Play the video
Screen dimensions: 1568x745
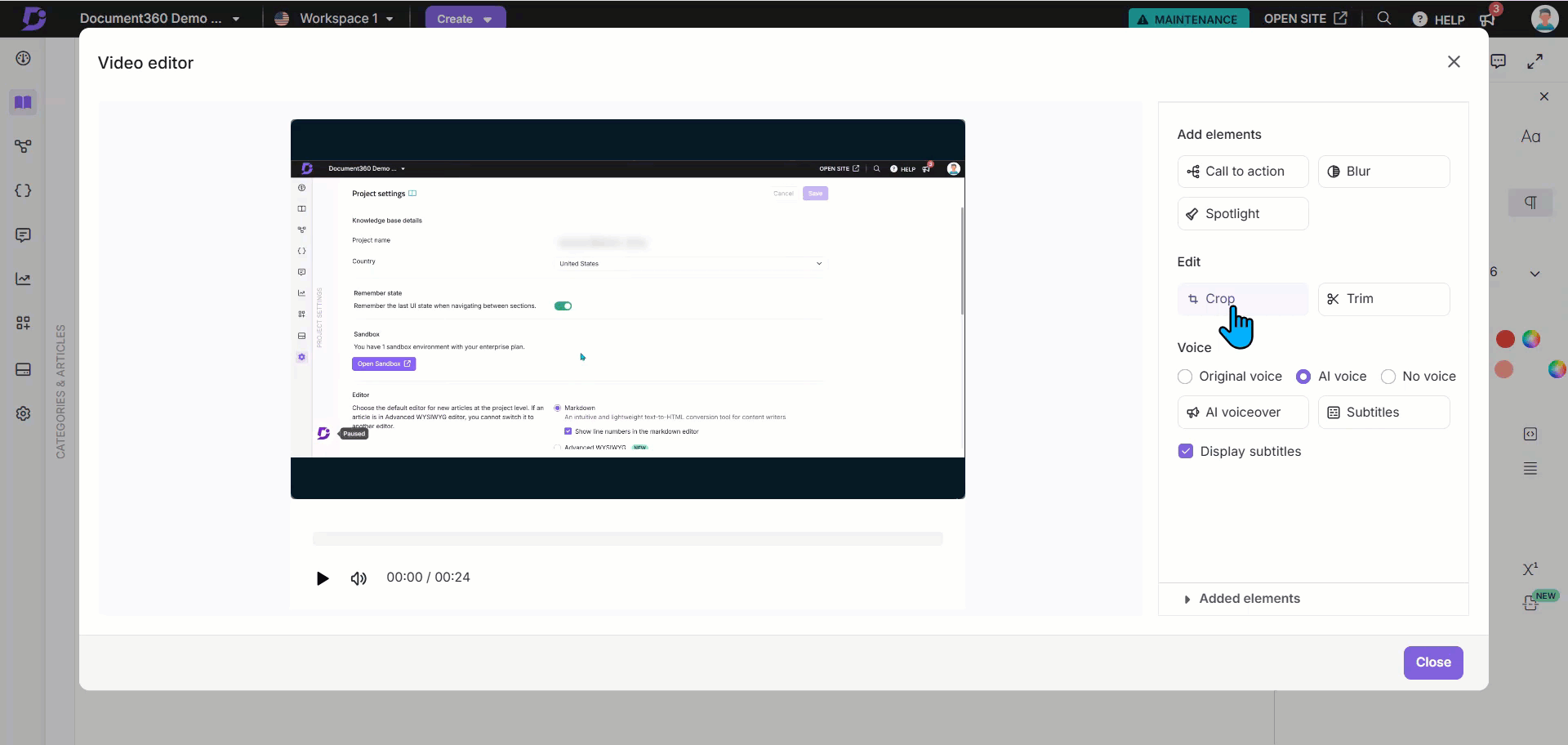pyautogui.click(x=323, y=578)
